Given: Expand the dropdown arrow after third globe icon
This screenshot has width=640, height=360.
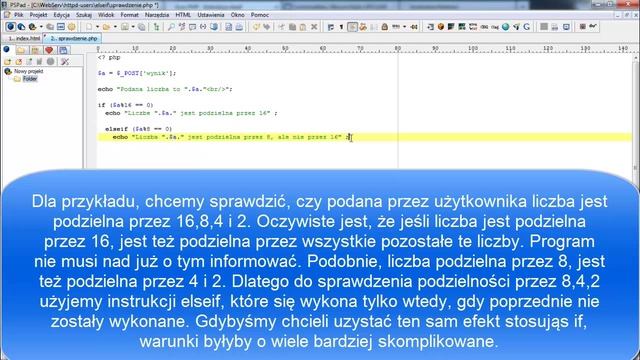Looking at the screenshot, I should [41, 27].
